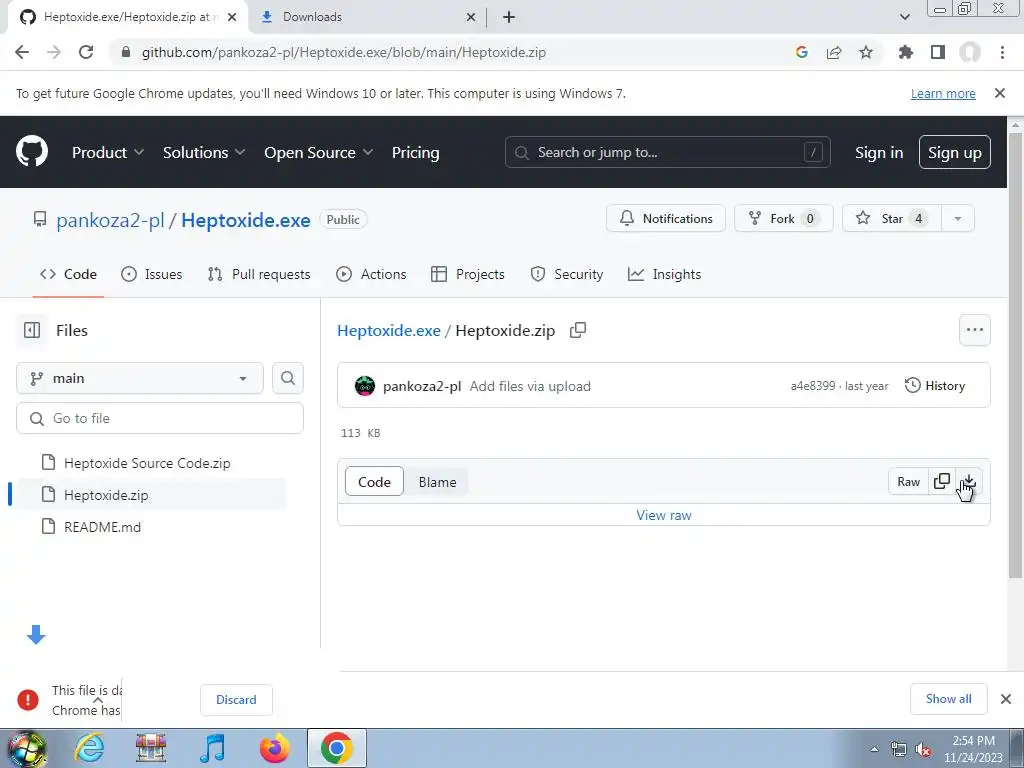Open a new tab with plus button
The image size is (1024, 768).
509,17
